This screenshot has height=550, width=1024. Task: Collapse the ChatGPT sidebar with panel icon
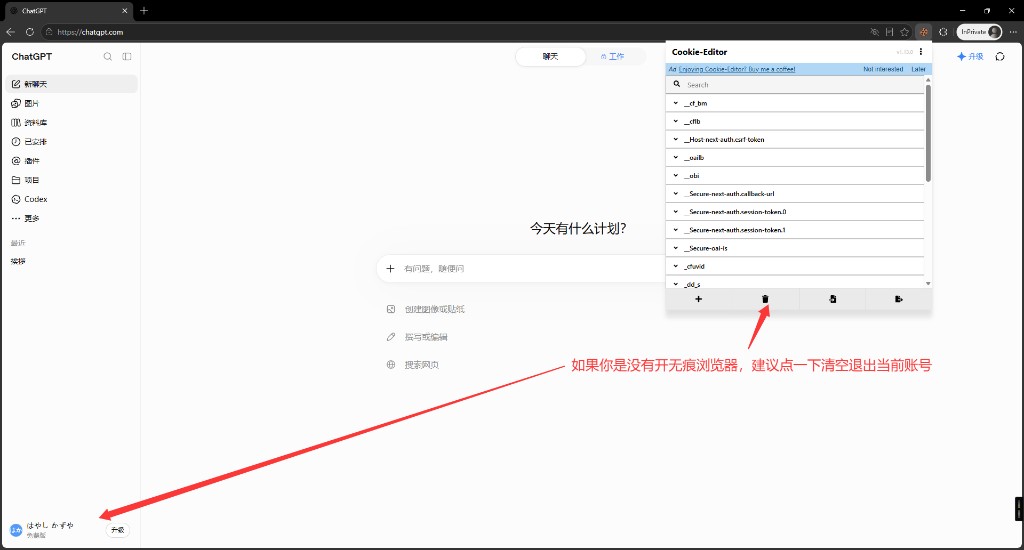127,57
